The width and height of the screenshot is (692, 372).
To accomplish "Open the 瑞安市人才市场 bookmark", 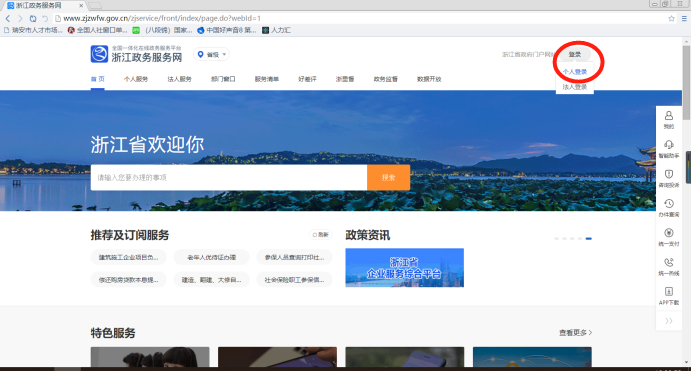I will [33, 30].
